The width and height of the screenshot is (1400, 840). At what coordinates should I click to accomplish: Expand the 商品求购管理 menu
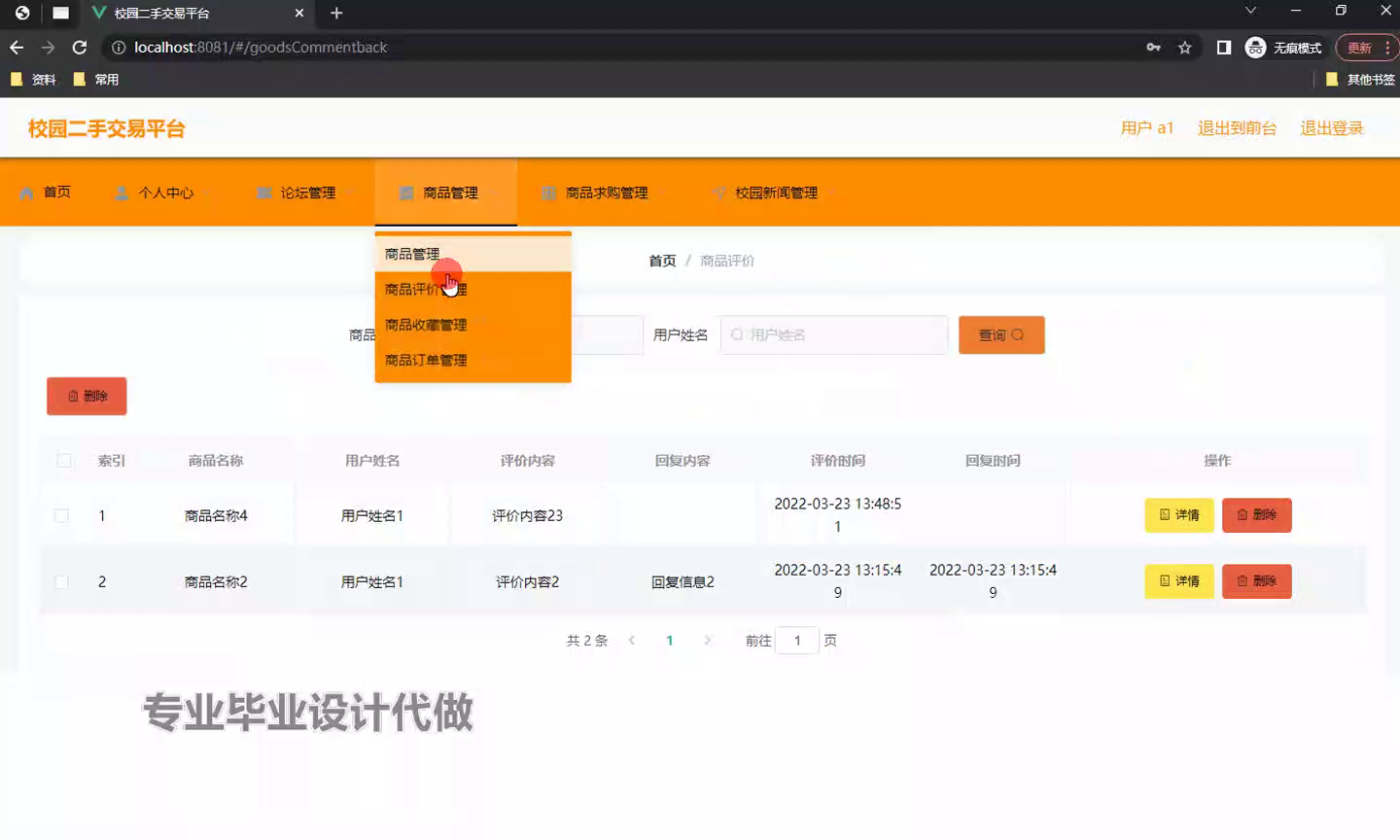(603, 192)
